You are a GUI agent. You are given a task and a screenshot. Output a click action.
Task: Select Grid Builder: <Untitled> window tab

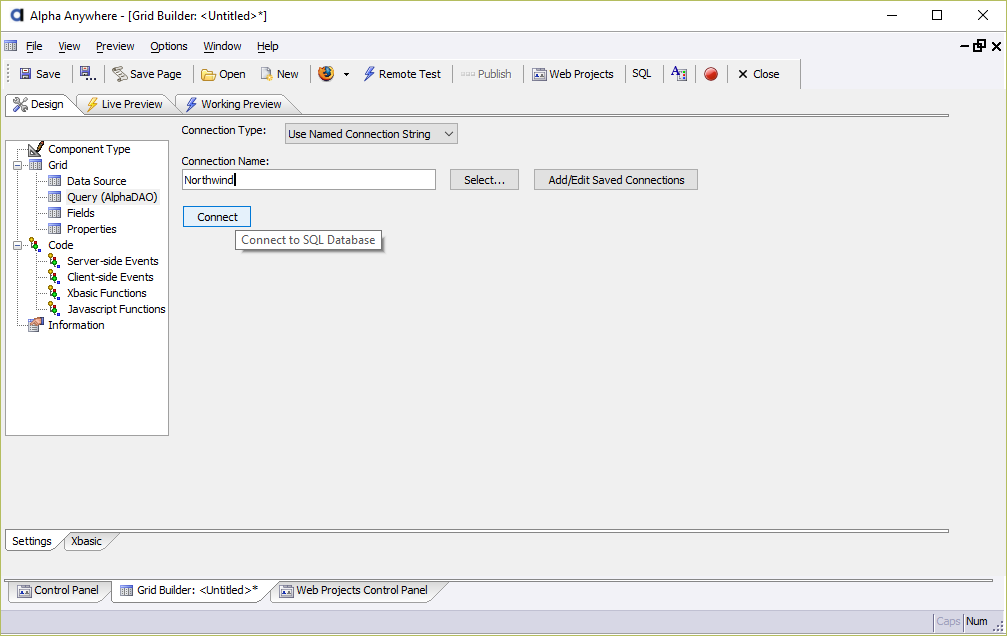click(x=190, y=590)
